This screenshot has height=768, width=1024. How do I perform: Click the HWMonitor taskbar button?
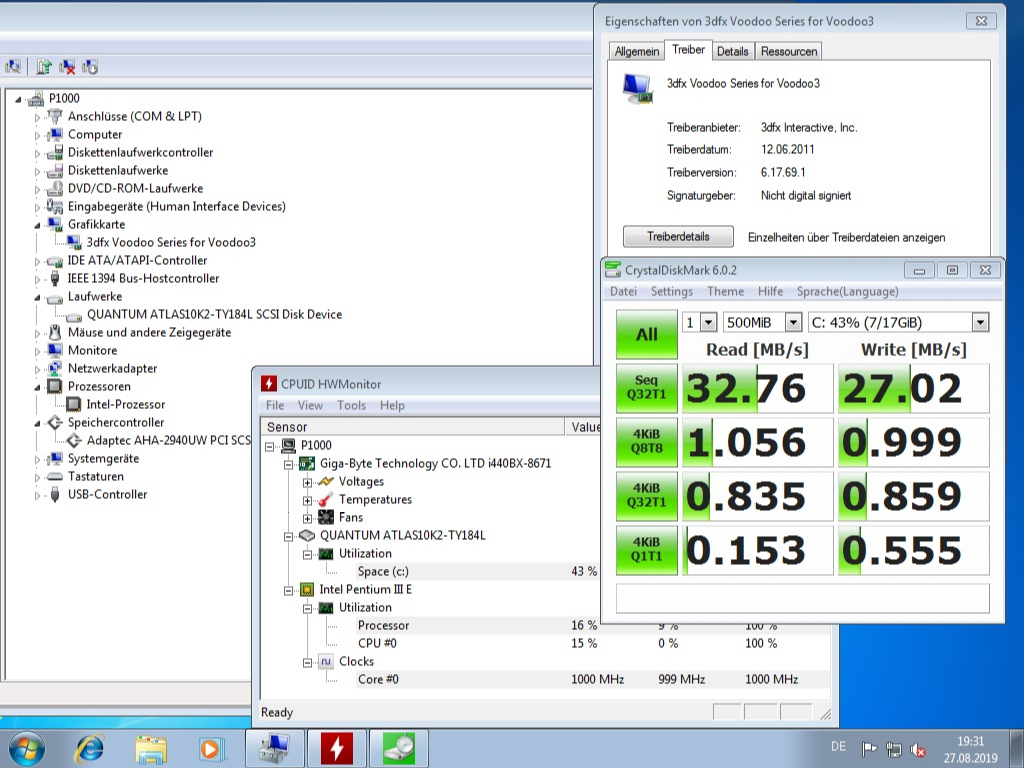tap(337, 748)
